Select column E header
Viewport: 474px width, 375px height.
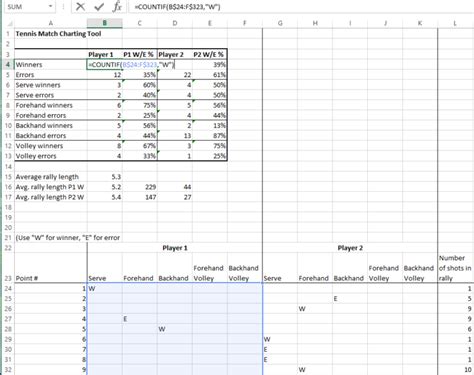(210, 23)
